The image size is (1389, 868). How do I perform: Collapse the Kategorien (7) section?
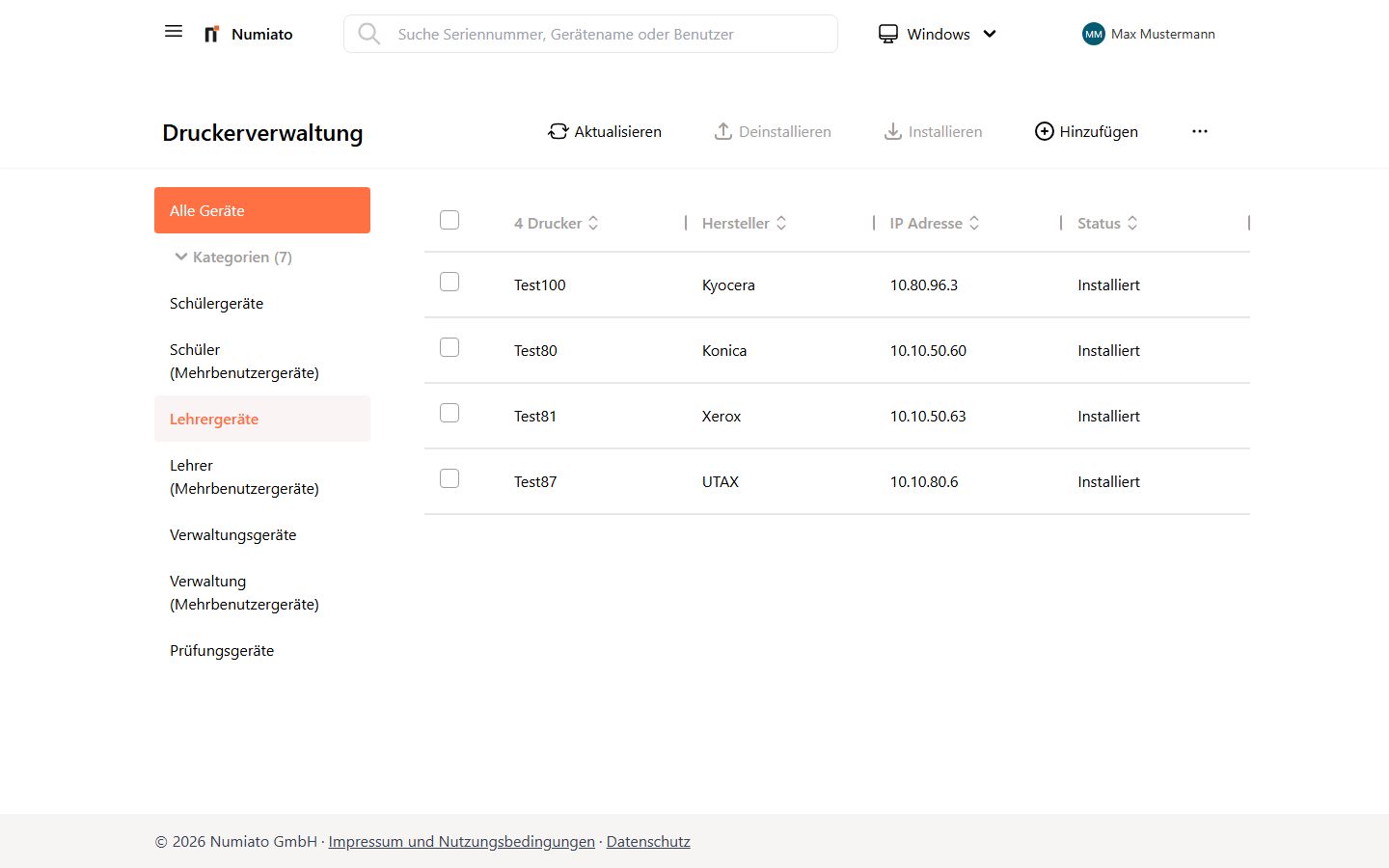[x=180, y=257]
